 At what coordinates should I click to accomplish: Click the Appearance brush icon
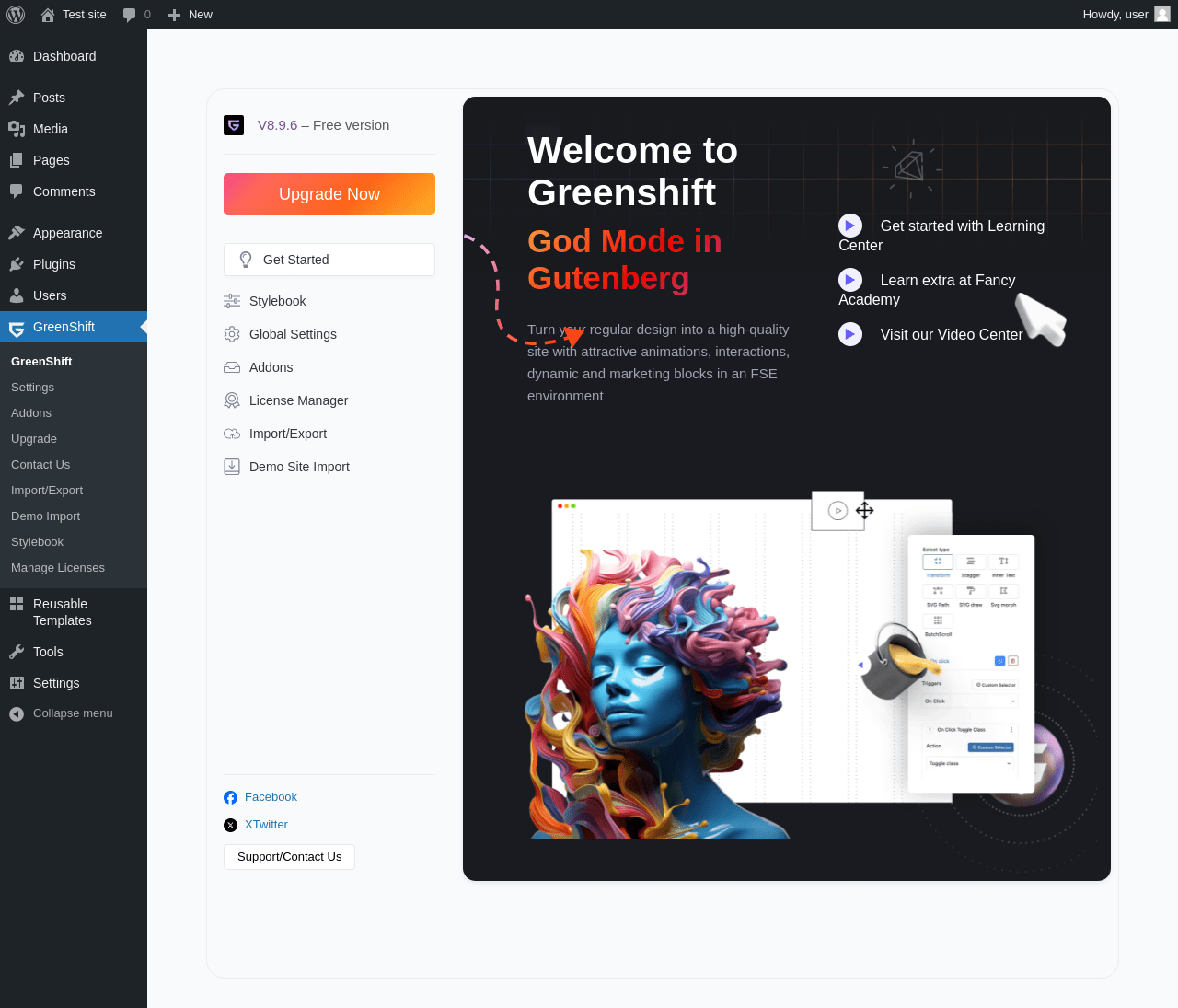click(17, 233)
